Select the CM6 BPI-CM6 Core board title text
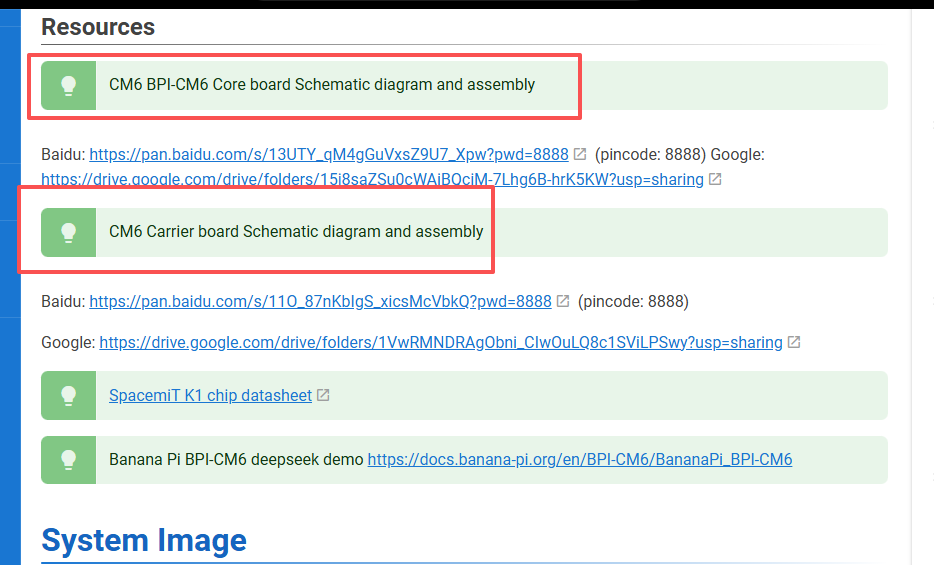Viewport: 934px width, 565px height. point(321,85)
